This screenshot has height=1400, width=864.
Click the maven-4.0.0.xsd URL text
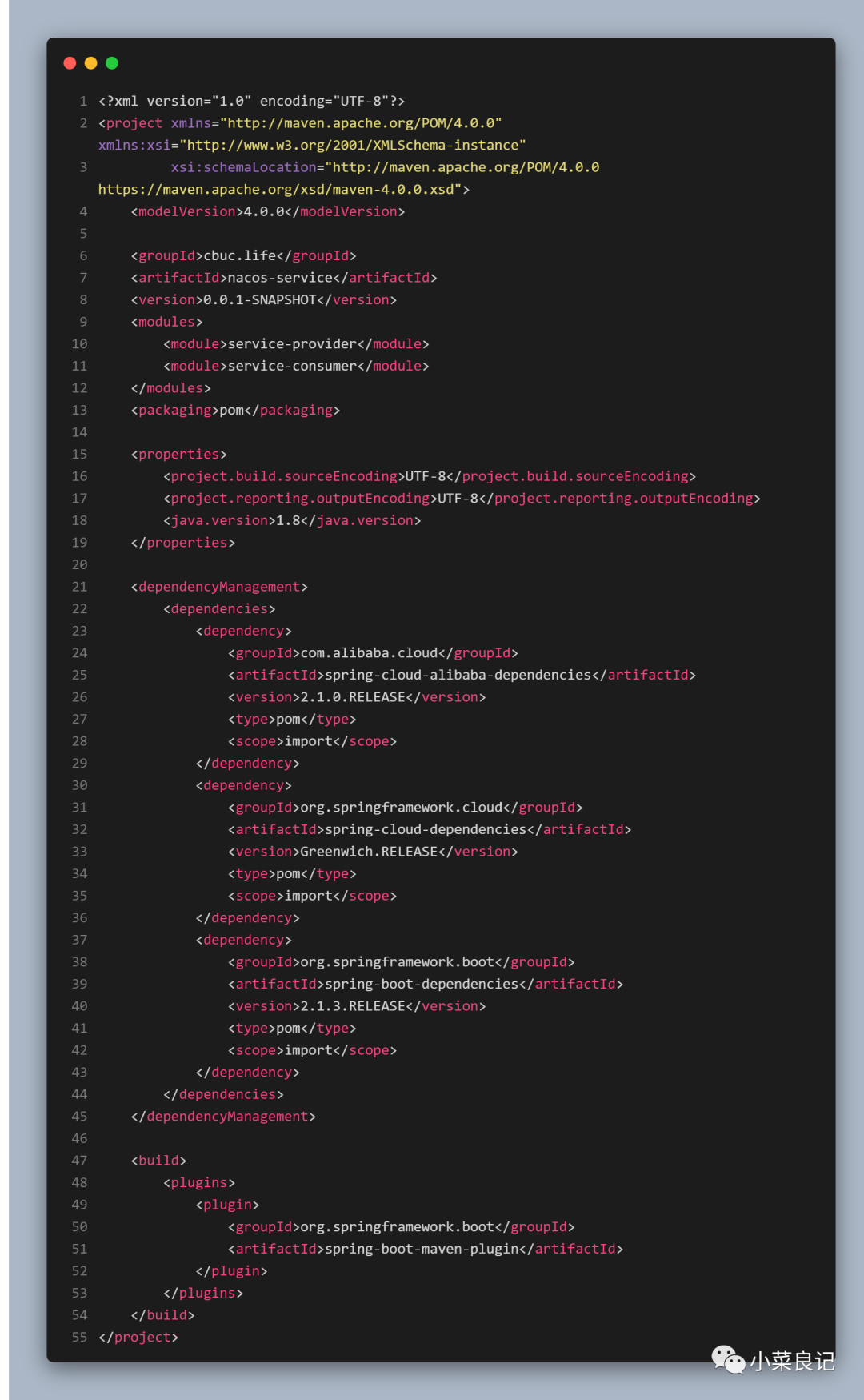tap(280, 190)
